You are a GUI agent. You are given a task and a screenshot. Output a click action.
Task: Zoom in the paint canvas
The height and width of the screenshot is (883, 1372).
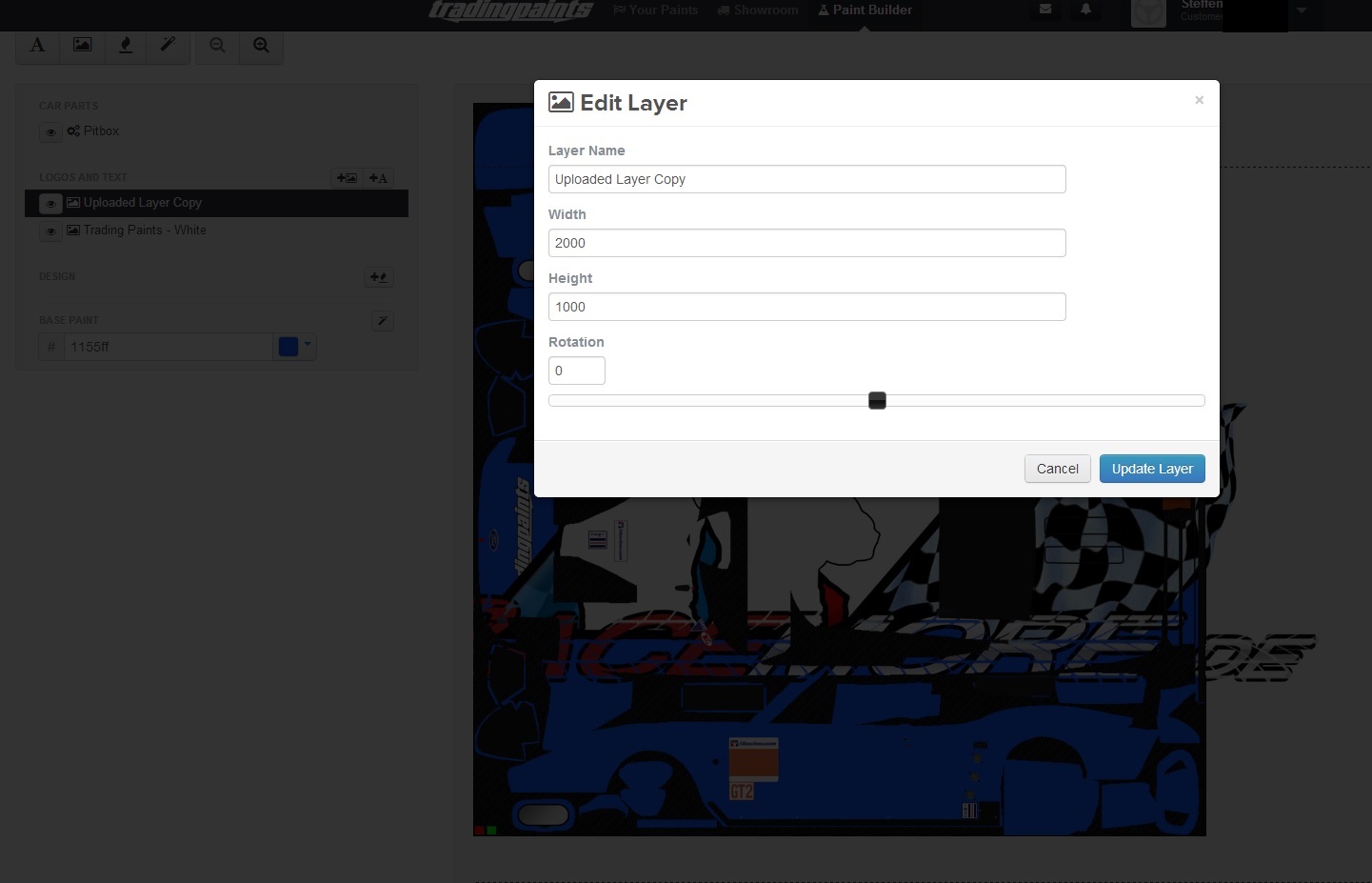[261, 46]
